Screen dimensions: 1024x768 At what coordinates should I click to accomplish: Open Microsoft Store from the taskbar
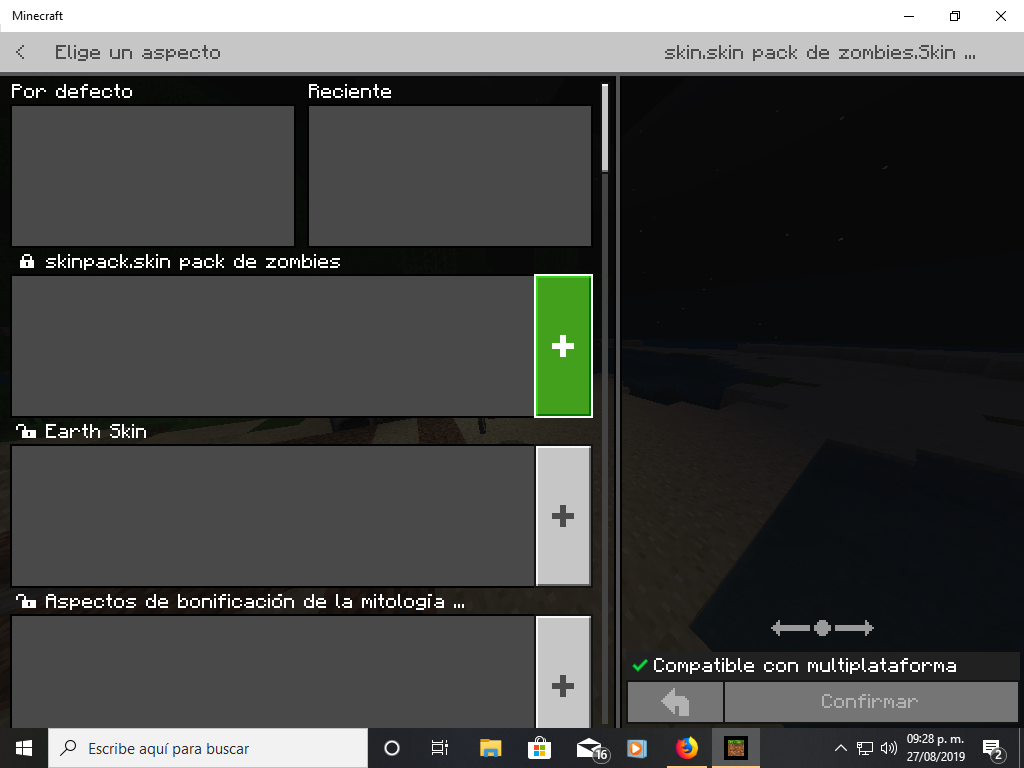click(539, 748)
